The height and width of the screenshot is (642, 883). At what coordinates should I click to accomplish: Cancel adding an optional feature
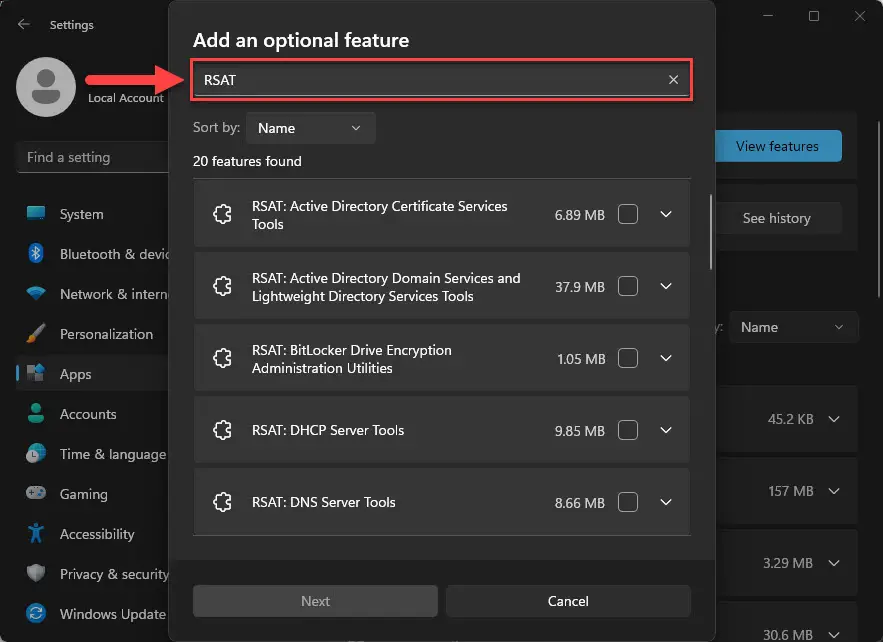click(568, 601)
